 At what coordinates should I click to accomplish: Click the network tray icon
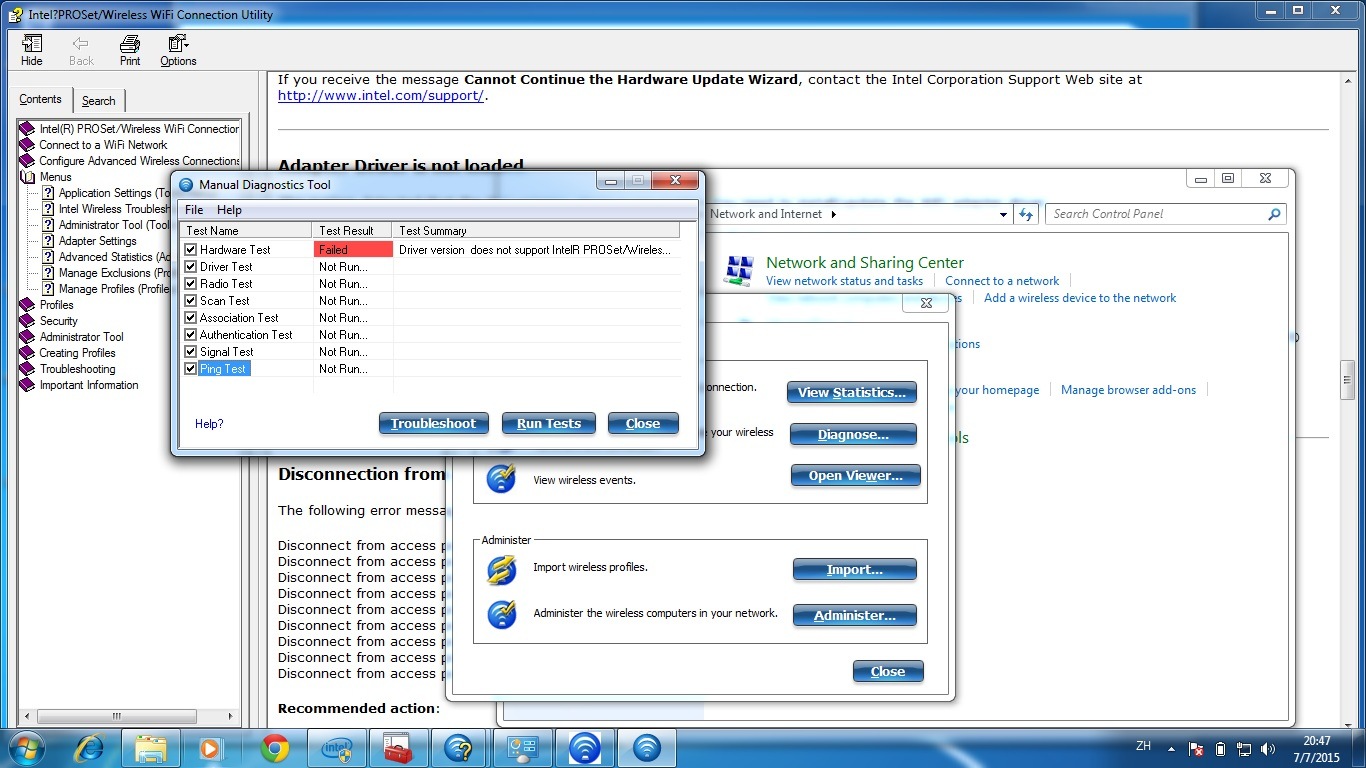point(1244,748)
